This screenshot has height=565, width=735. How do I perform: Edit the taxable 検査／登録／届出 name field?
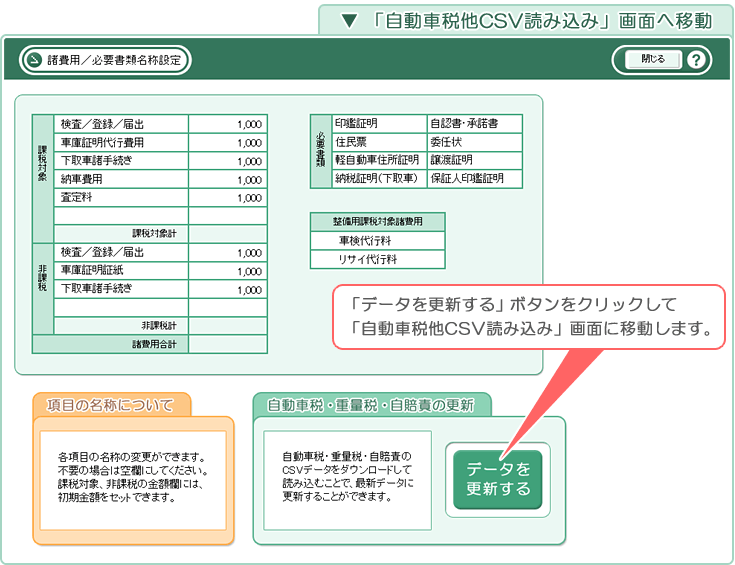point(121,124)
